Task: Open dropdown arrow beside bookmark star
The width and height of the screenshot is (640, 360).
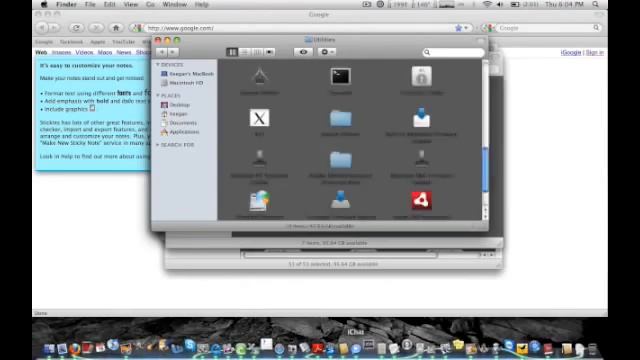Action: click(x=466, y=28)
